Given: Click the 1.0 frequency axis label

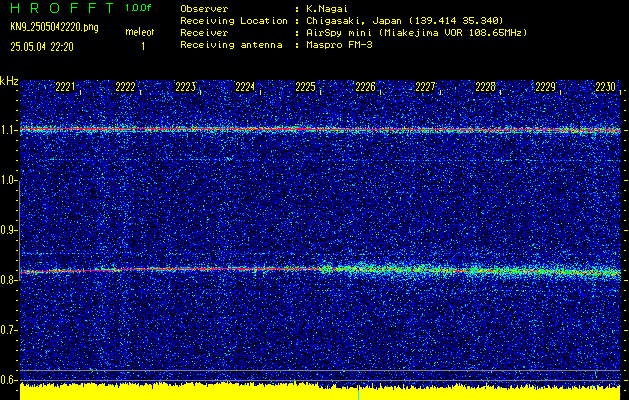Looking at the screenshot, I should pyautogui.click(x=8, y=180).
